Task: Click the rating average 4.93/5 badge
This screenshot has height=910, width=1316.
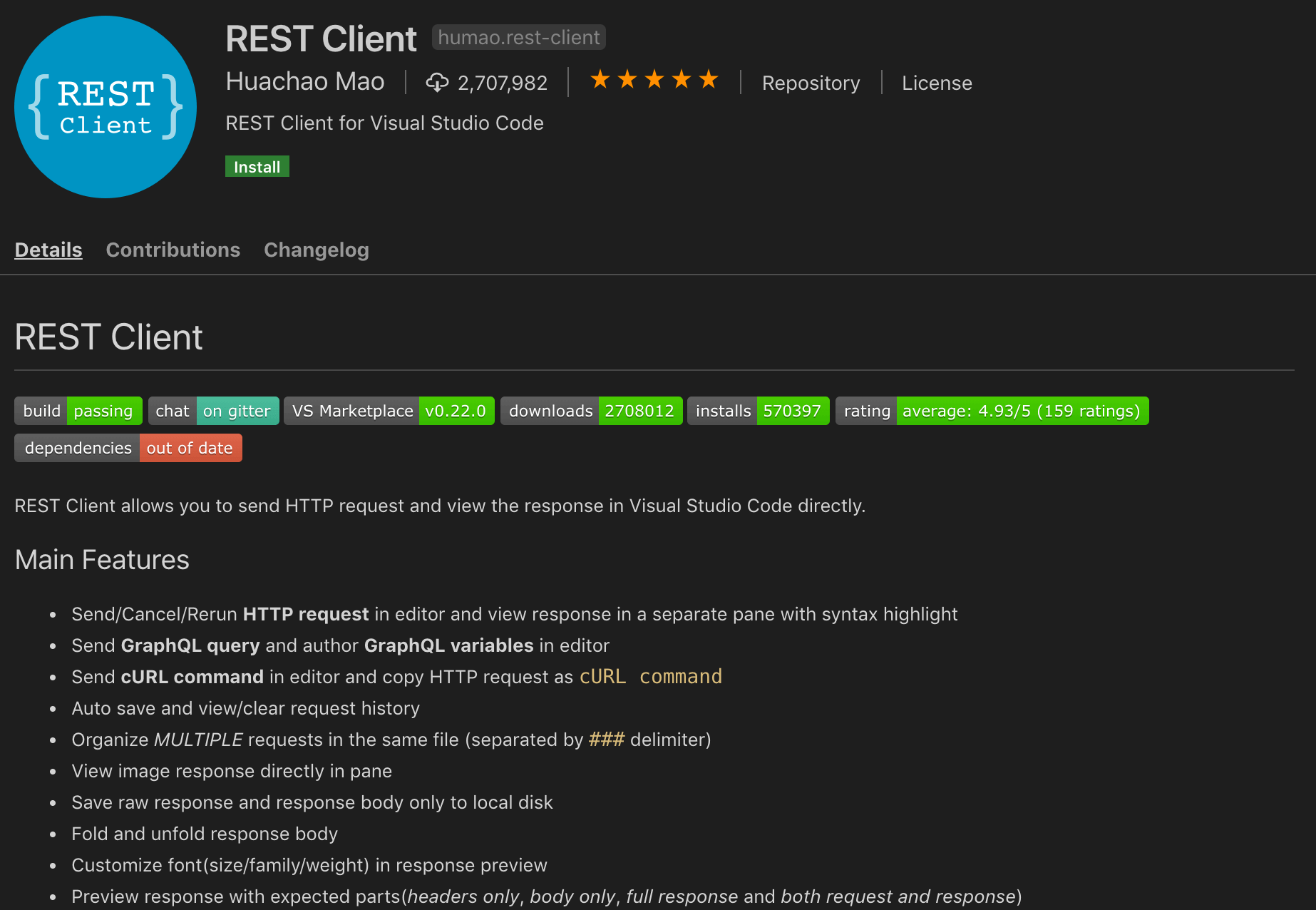Action: [992, 411]
